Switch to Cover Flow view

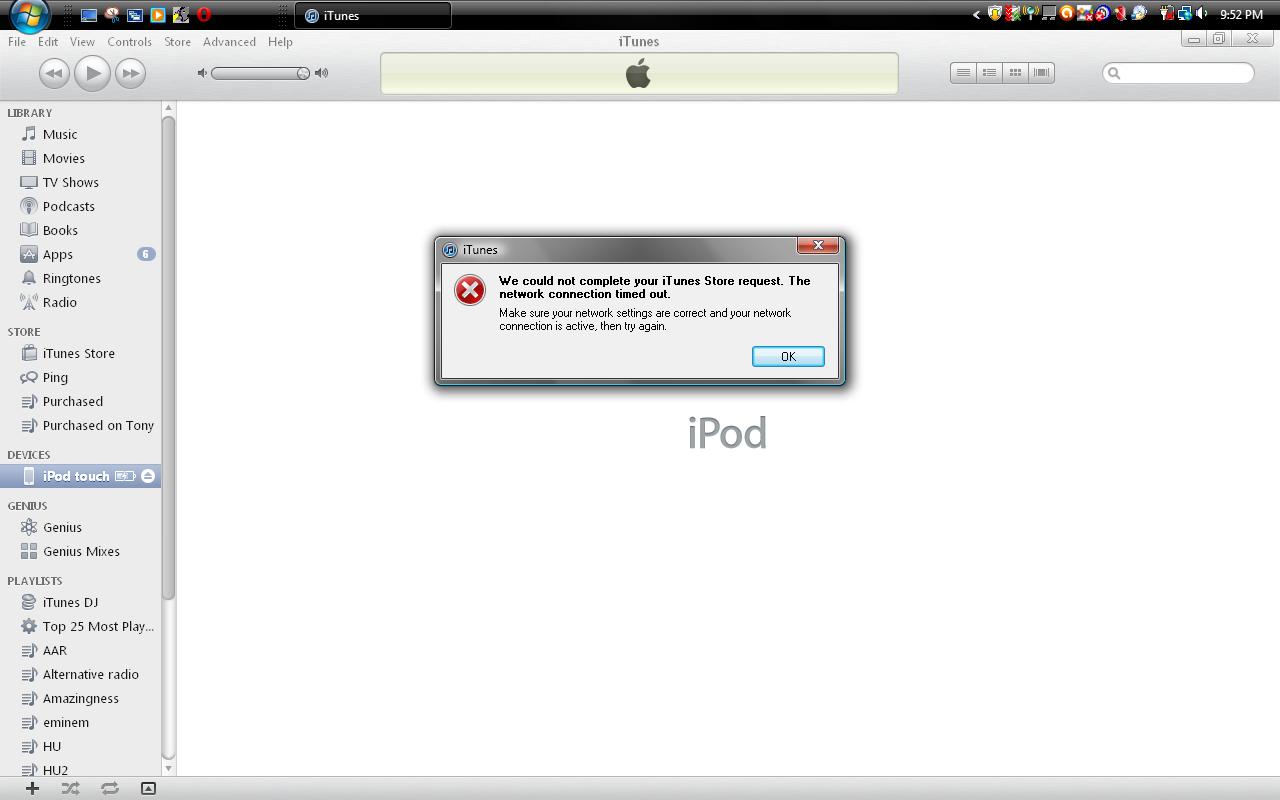pyautogui.click(x=1041, y=73)
